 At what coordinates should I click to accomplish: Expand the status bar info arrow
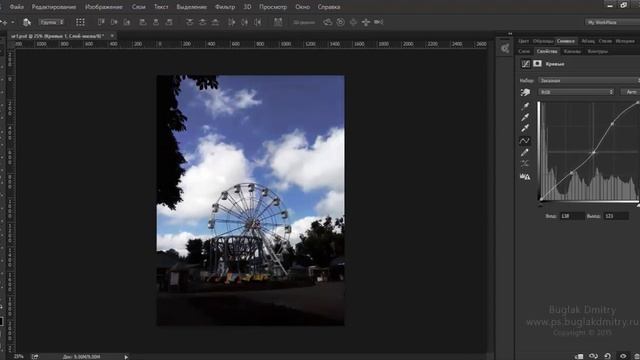click(126, 357)
